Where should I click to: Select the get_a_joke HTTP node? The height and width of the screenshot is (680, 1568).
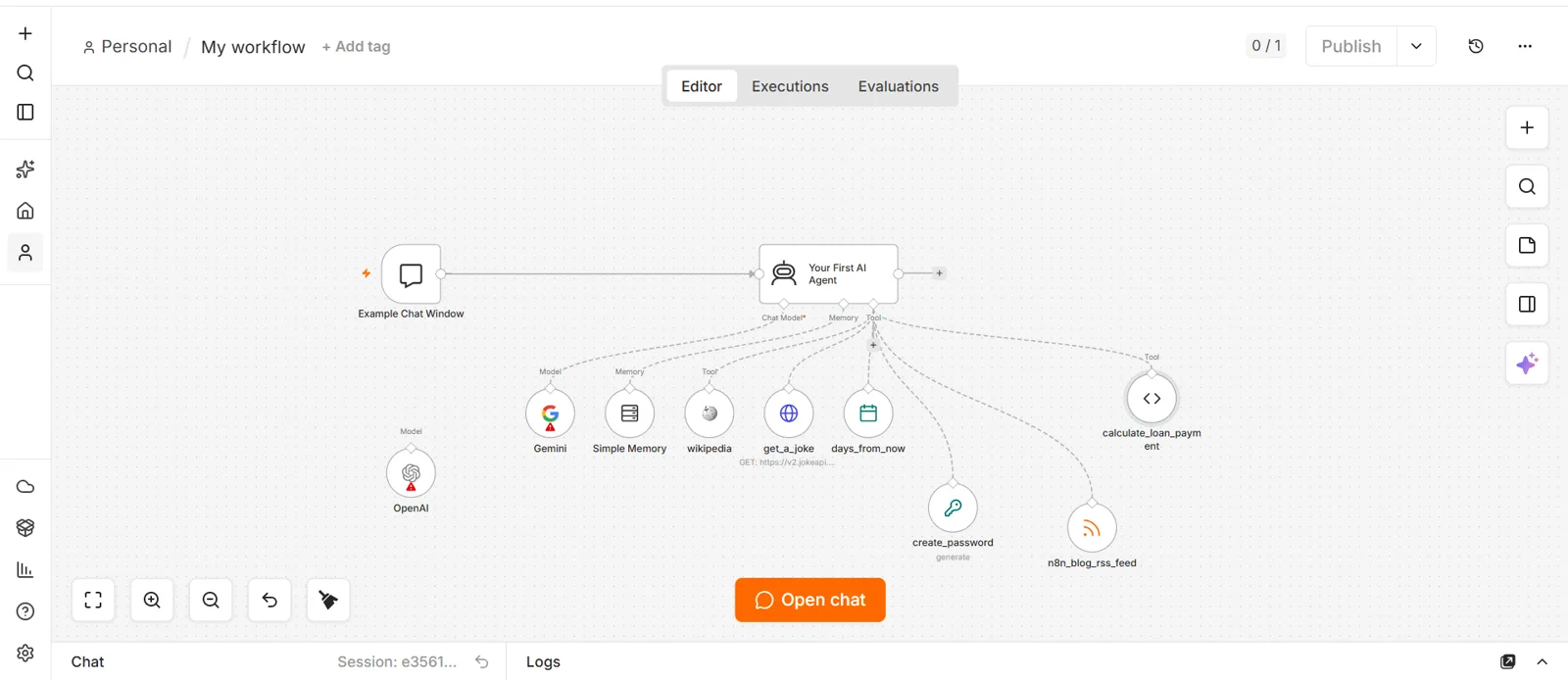(x=789, y=413)
